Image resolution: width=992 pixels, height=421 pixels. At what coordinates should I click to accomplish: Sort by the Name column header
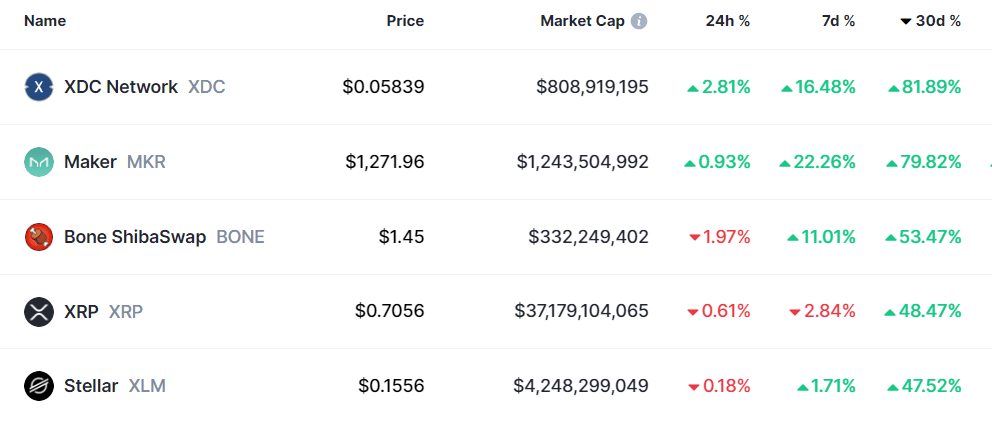(x=45, y=21)
